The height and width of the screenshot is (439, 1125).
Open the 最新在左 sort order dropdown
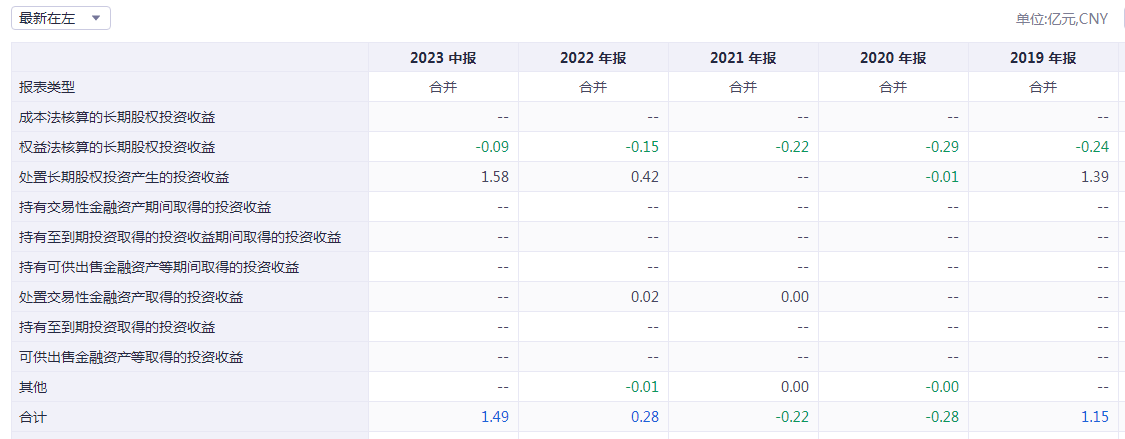pyautogui.click(x=61, y=19)
